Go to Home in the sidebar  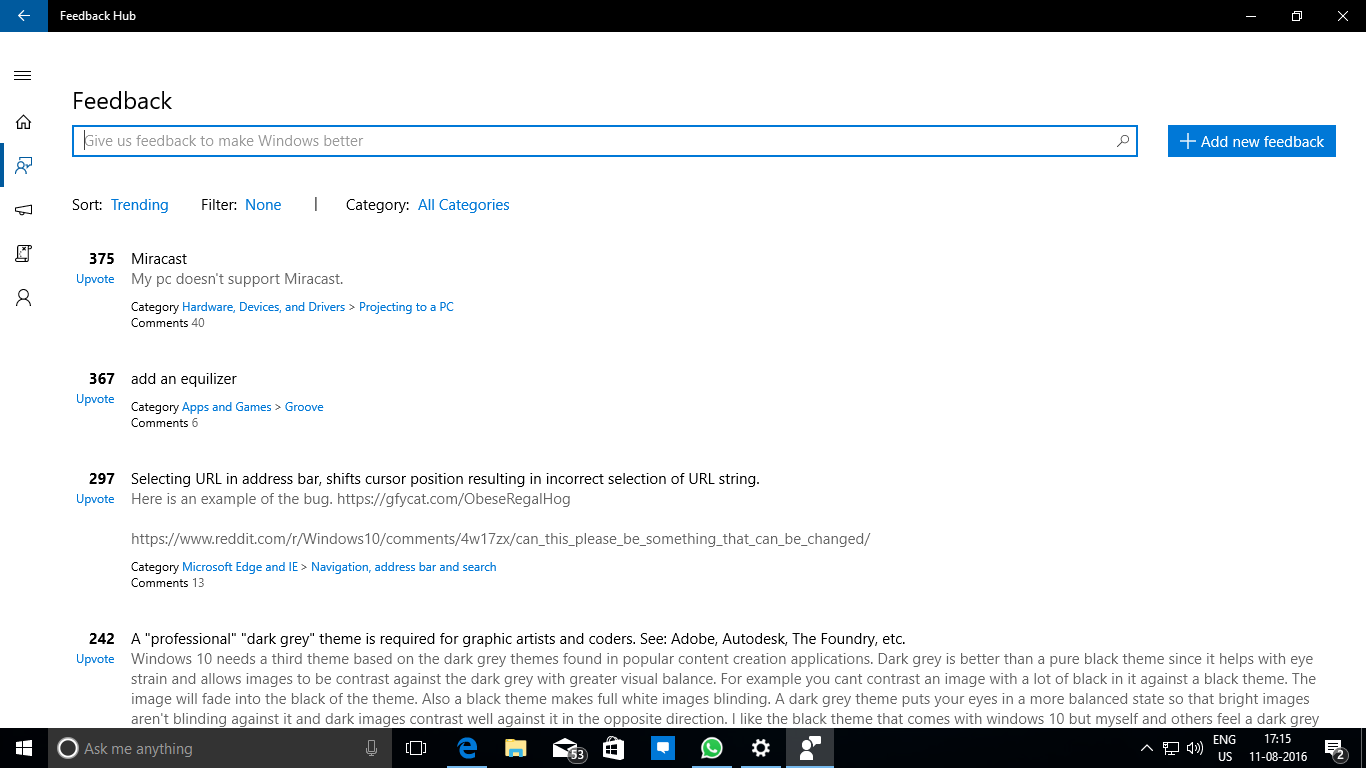[x=23, y=122]
